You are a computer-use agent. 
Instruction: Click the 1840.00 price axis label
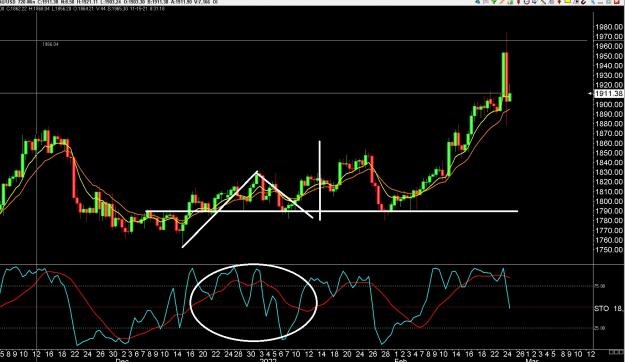coord(609,163)
